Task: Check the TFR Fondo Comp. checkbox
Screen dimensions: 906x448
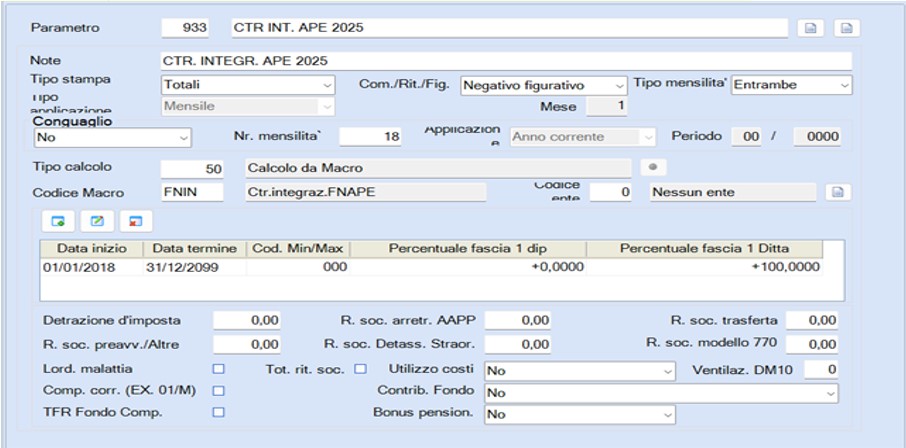Action: point(218,412)
